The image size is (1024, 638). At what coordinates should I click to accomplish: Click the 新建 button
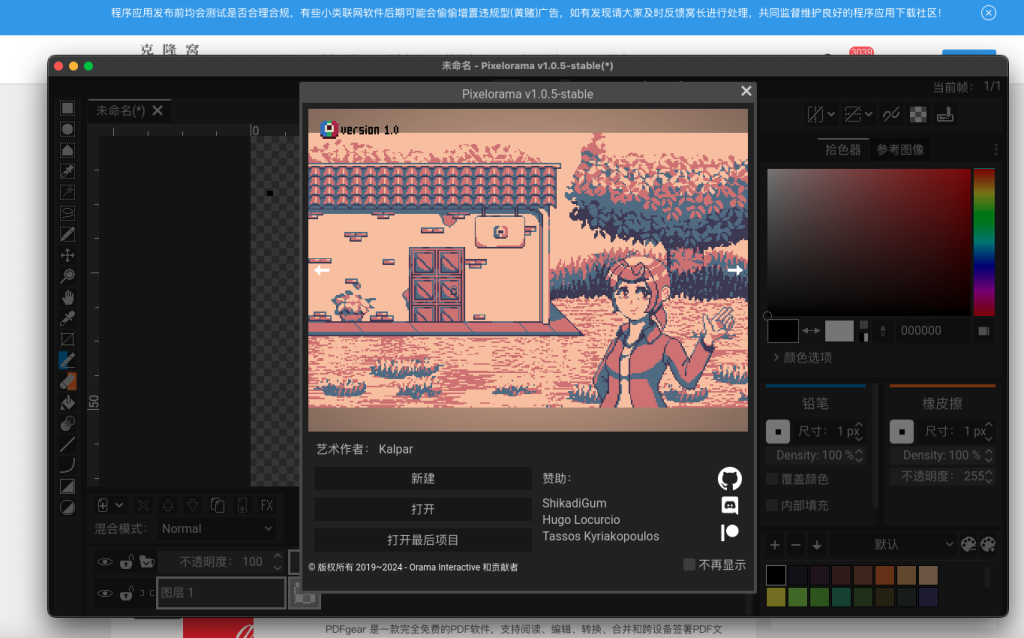(423, 479)
